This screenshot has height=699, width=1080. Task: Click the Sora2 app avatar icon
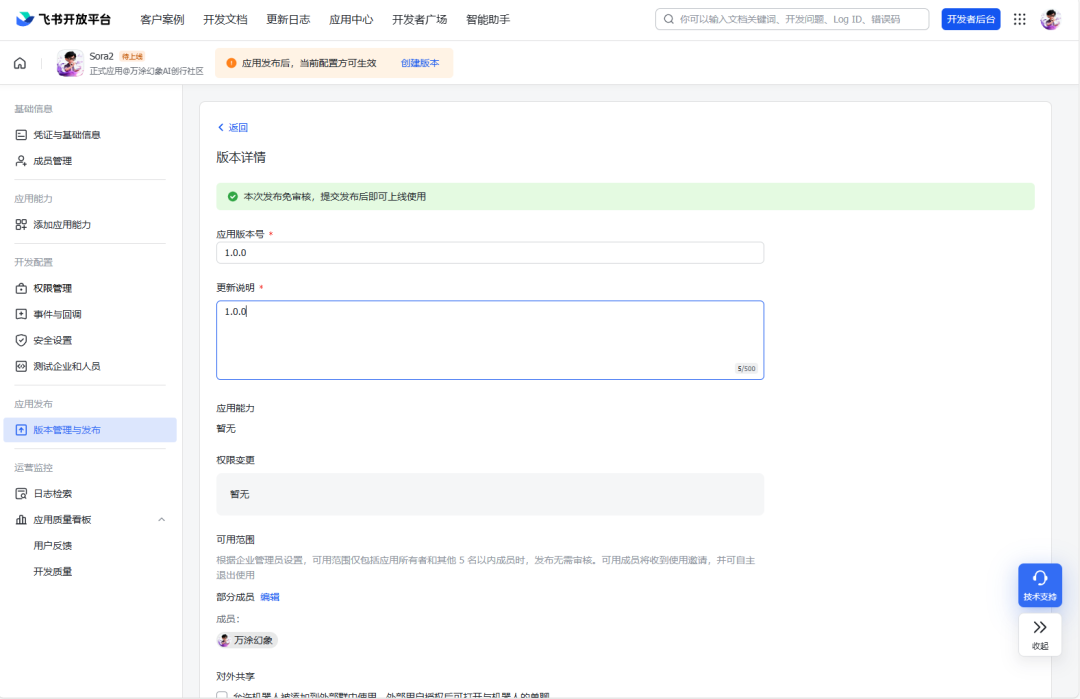click(x=70, y=63)
